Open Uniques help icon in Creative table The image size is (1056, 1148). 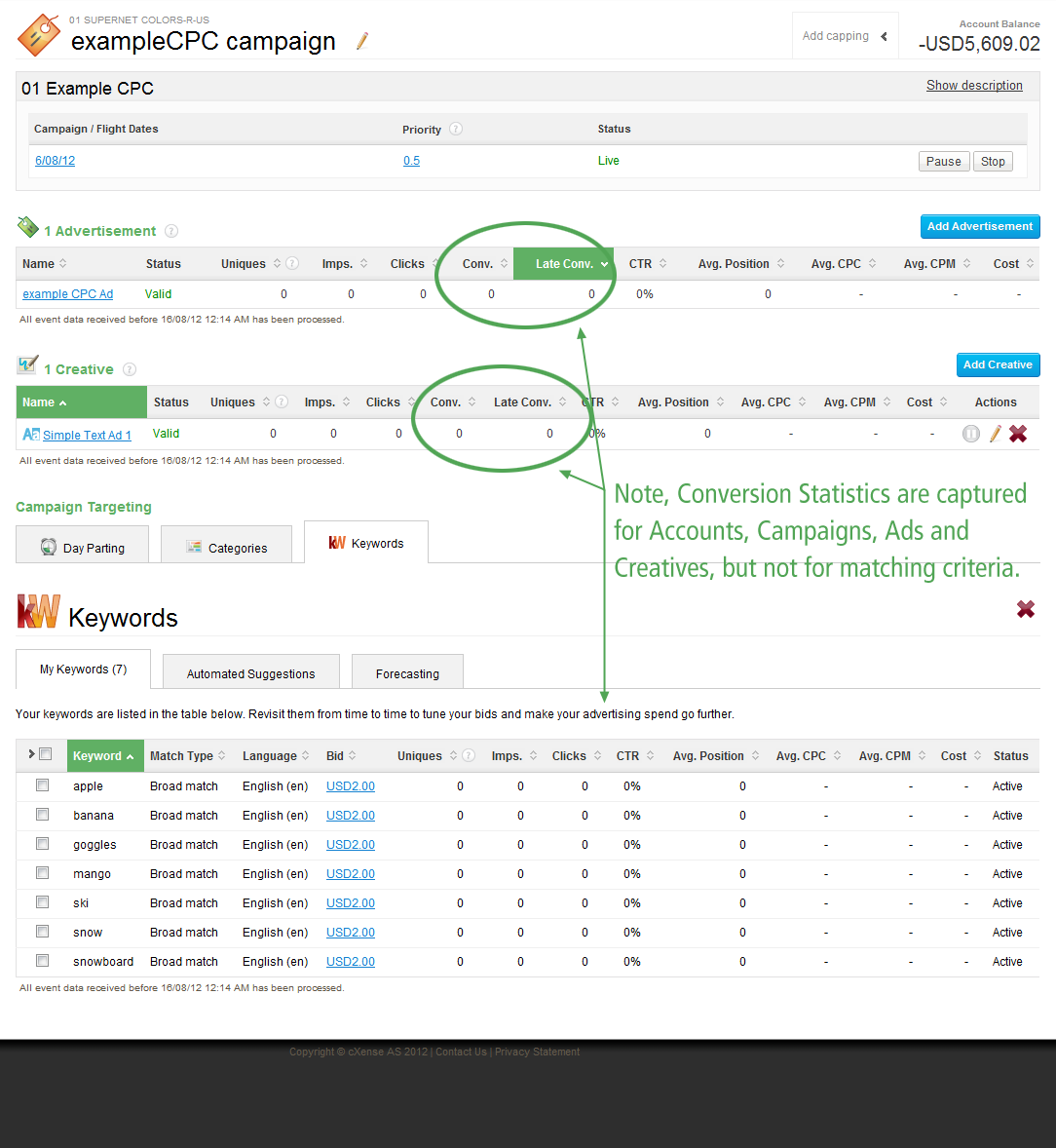[x=281, y=402]
